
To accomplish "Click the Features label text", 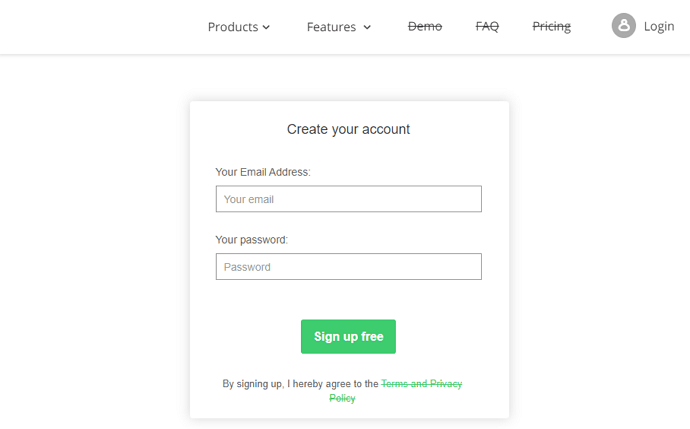I will tap(331, 27).
